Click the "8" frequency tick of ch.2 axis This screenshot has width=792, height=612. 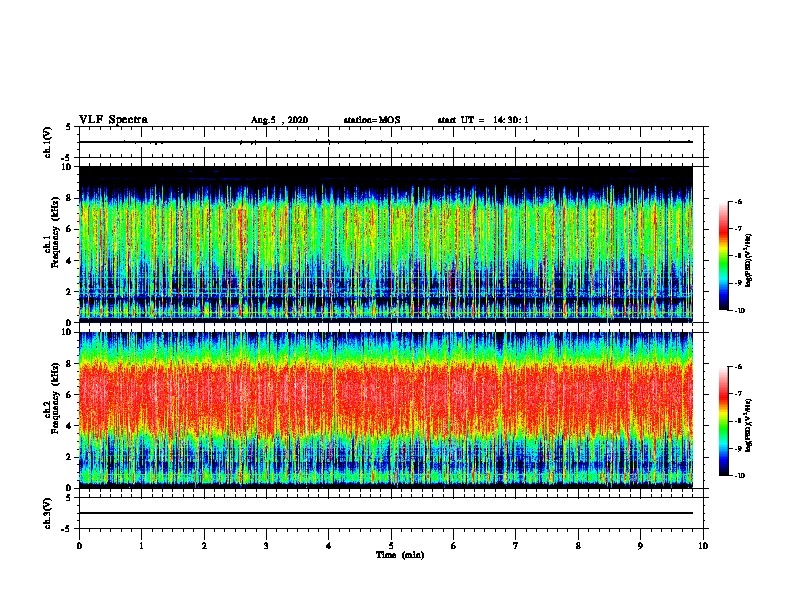coord(71,364)
